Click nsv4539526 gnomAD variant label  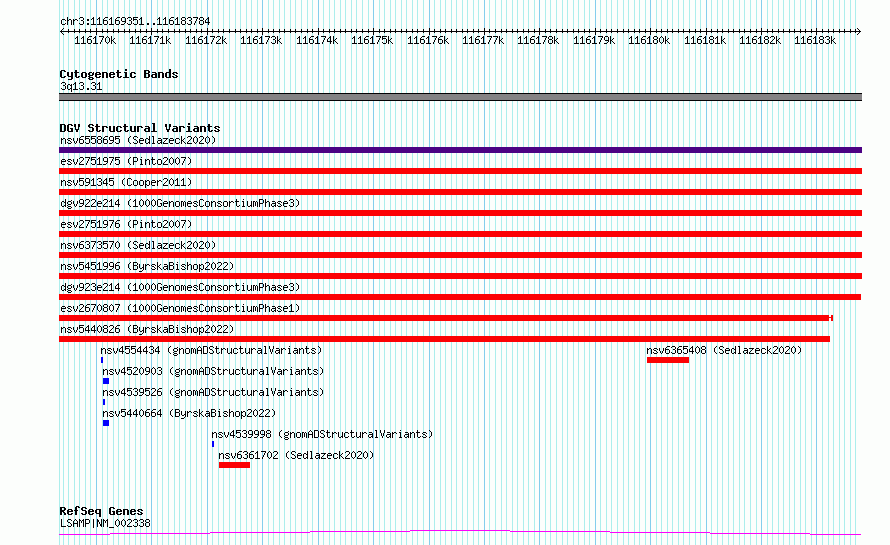[213, 392]
